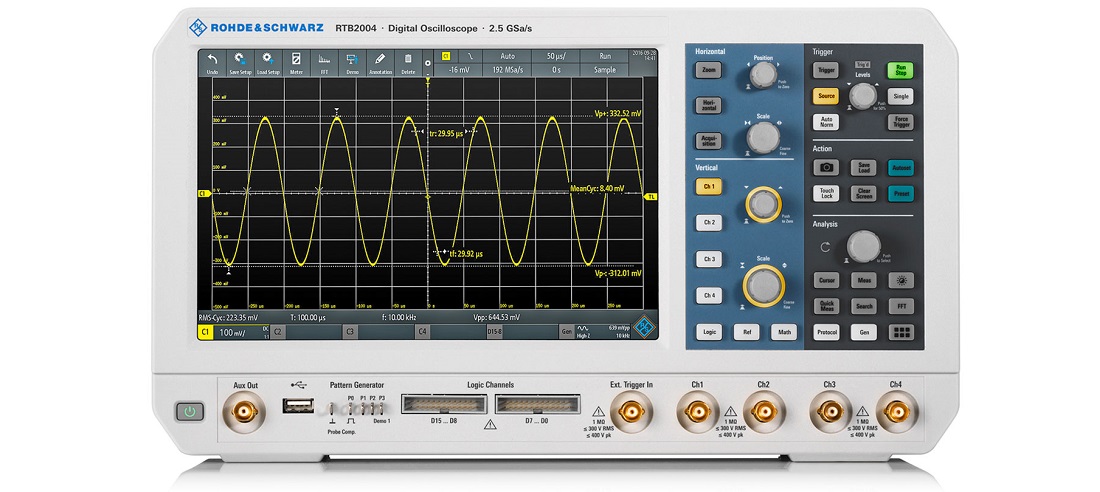This screenshot has width=1100, height=492.
Task: Push the Logic button
Action: coord(709,332)
